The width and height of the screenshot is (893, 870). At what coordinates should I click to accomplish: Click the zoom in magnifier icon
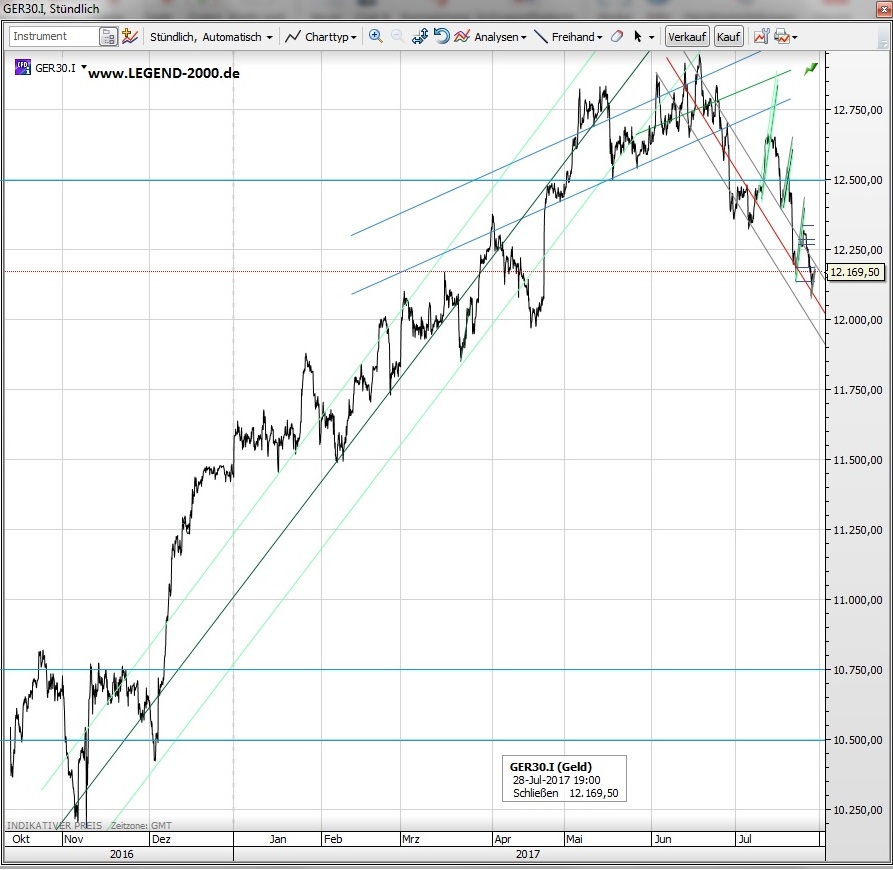point(376,36)
